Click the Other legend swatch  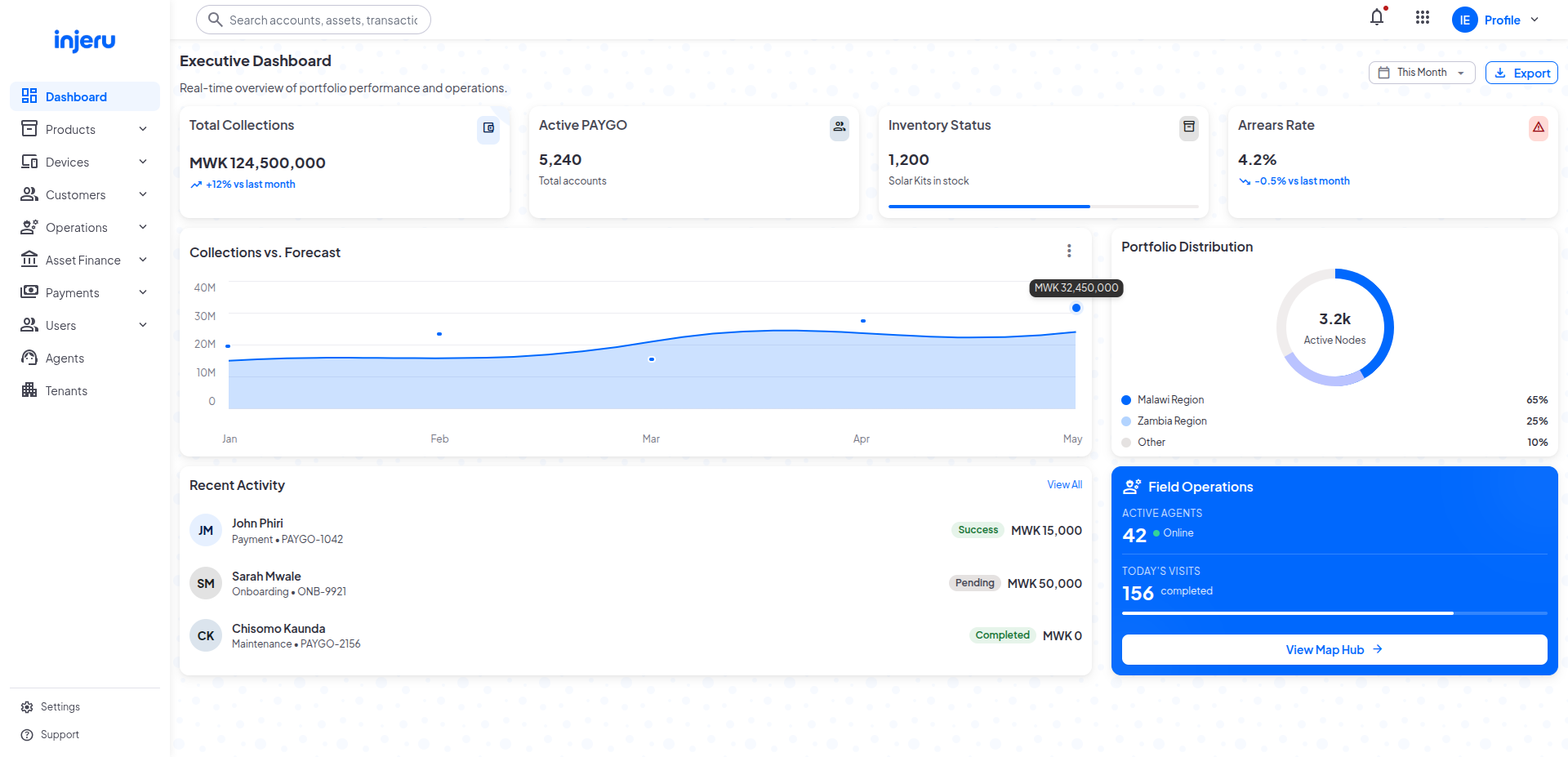[1126, 443]
